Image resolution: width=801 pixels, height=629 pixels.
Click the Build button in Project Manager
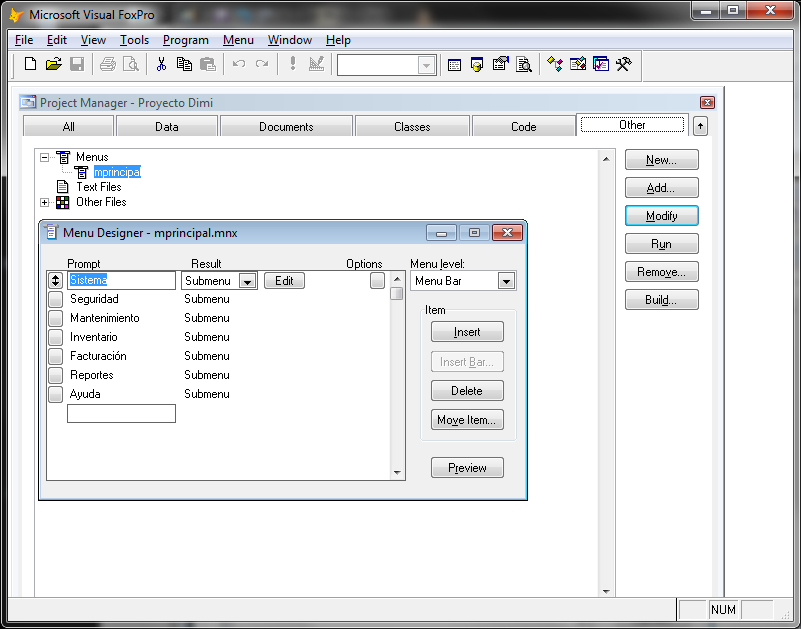pos(661,299)
